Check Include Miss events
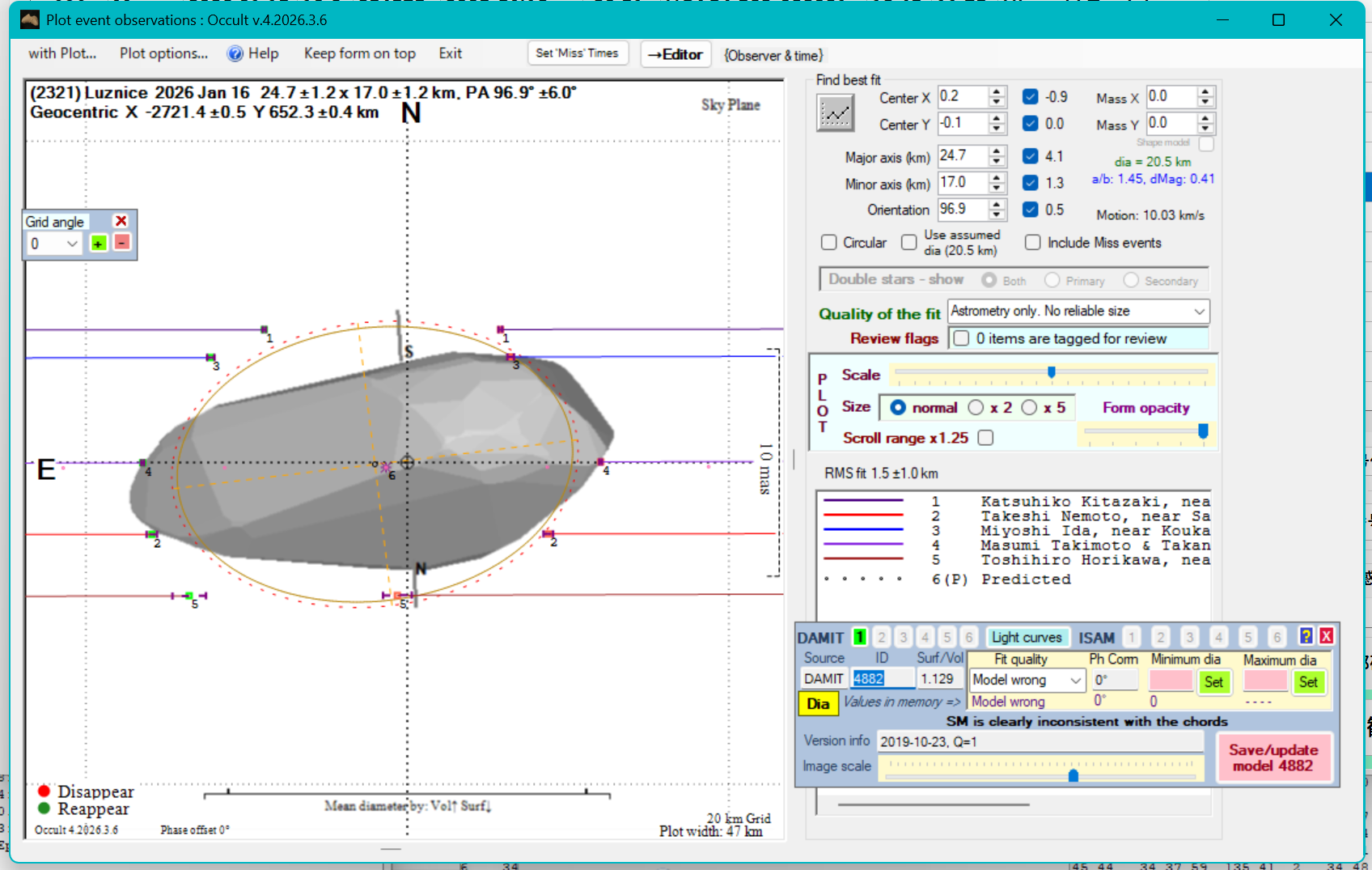 [x=1033, y=243]
